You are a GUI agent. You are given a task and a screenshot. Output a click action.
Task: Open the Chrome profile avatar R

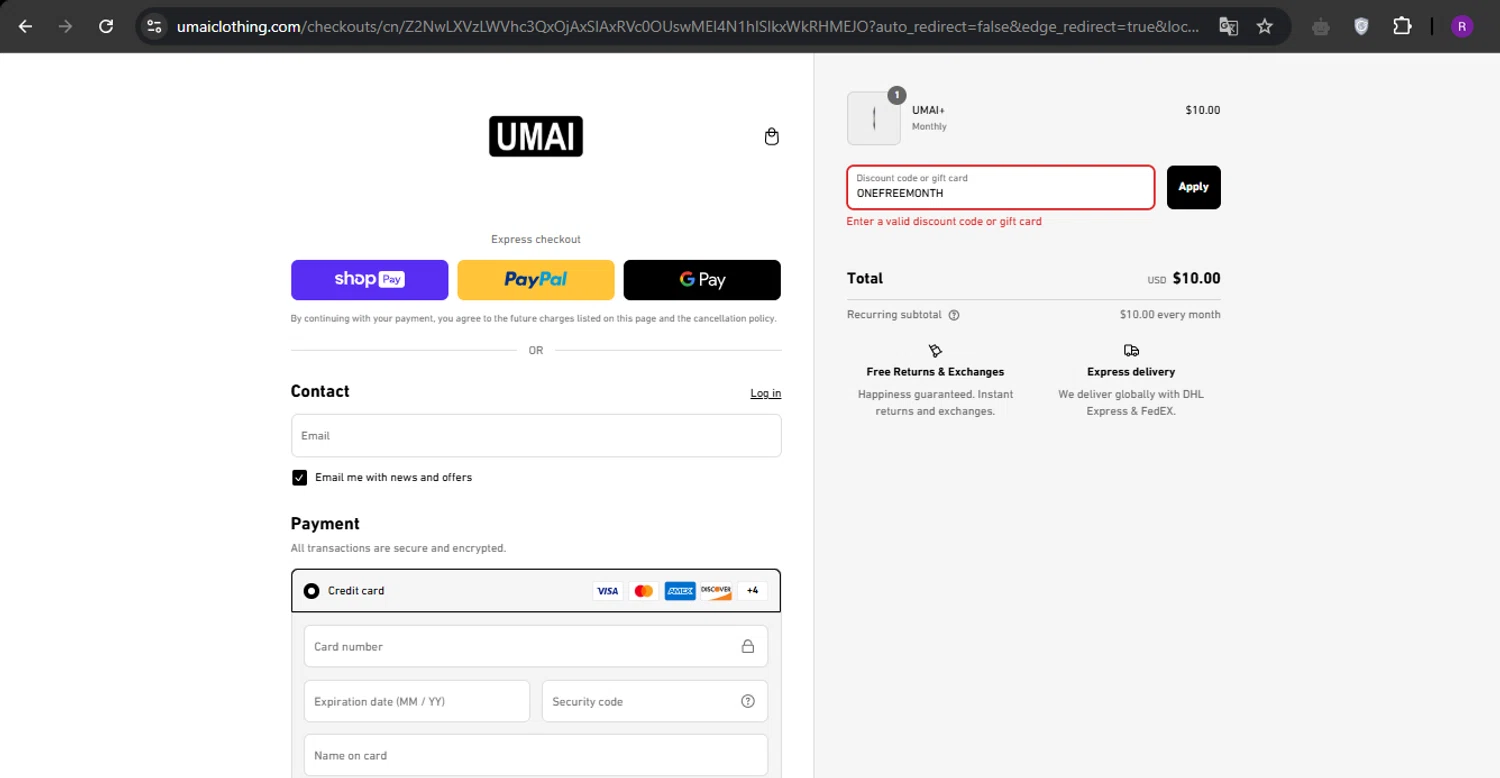click(1462, 27)
